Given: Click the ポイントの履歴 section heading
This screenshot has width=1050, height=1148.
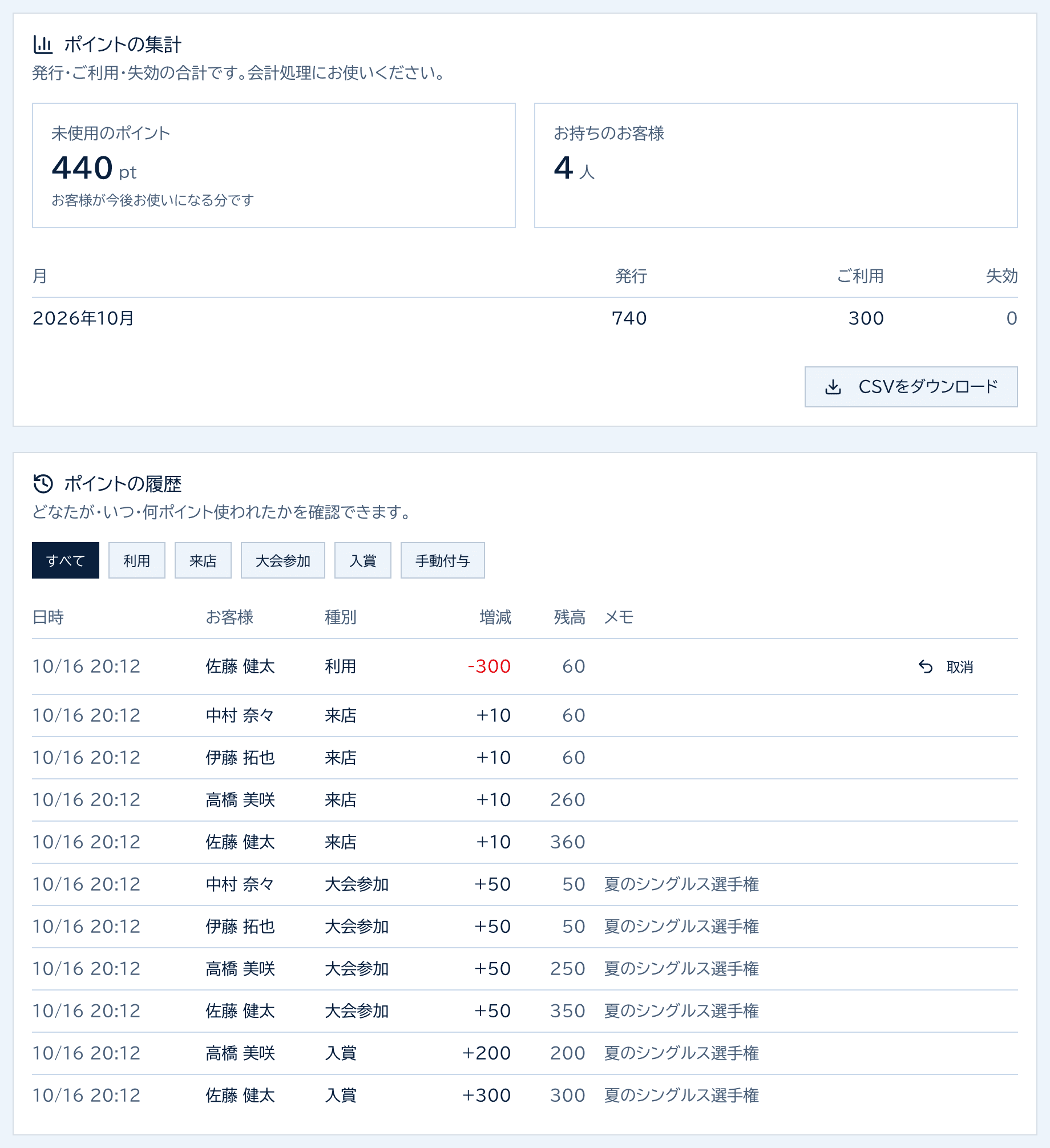Looking at the screenshot, I should click(123, 484).
